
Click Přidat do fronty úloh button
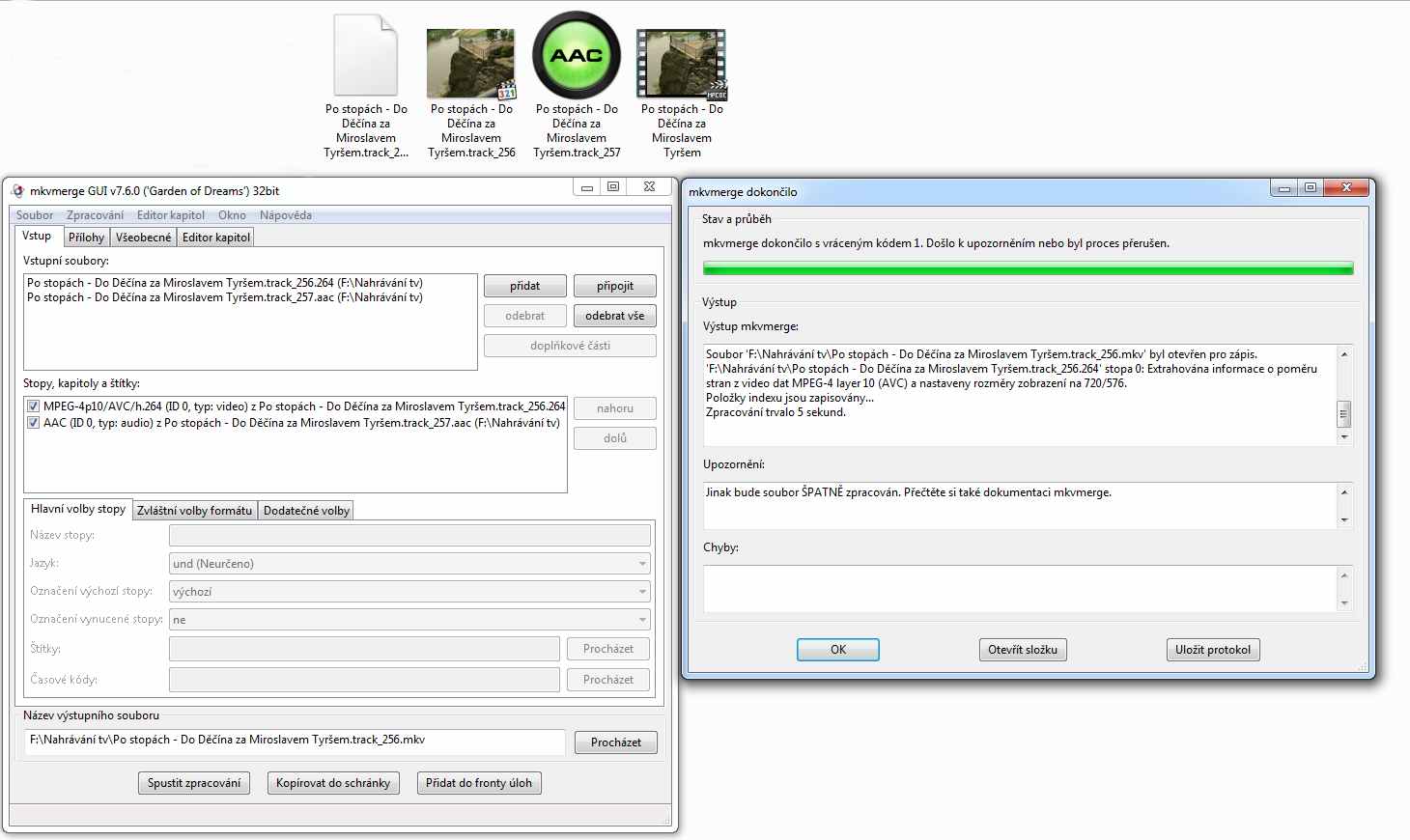(479, 783)
